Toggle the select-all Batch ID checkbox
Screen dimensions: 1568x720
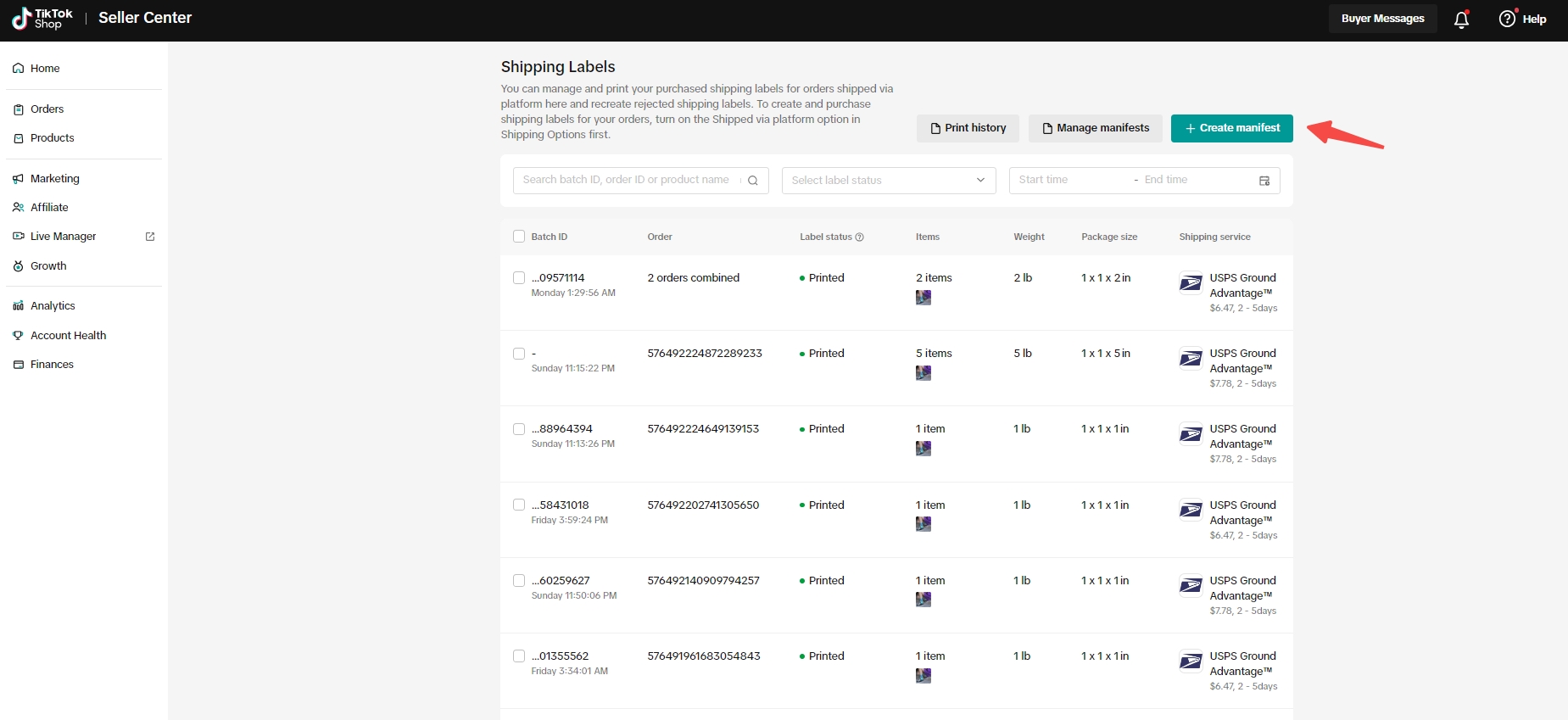tap(519, 237)
